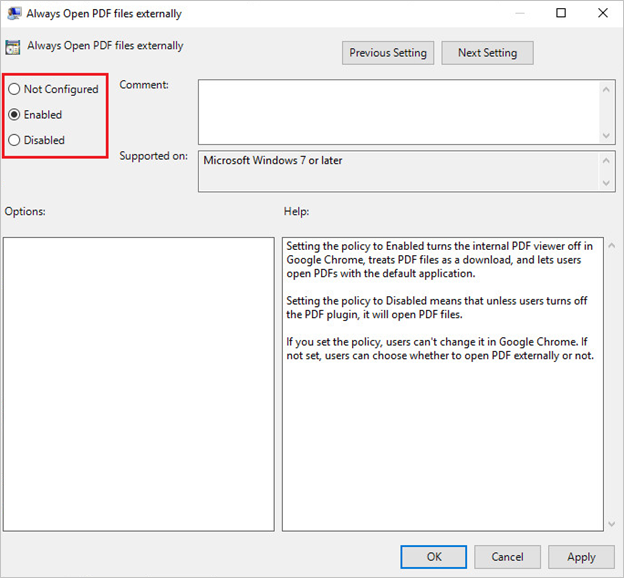Click the Apply button

tap(581, 557)
